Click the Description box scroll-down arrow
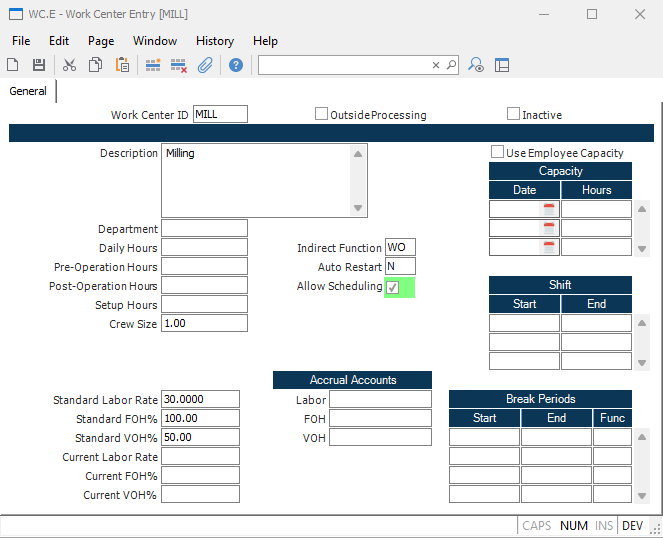 coord(358,207)
